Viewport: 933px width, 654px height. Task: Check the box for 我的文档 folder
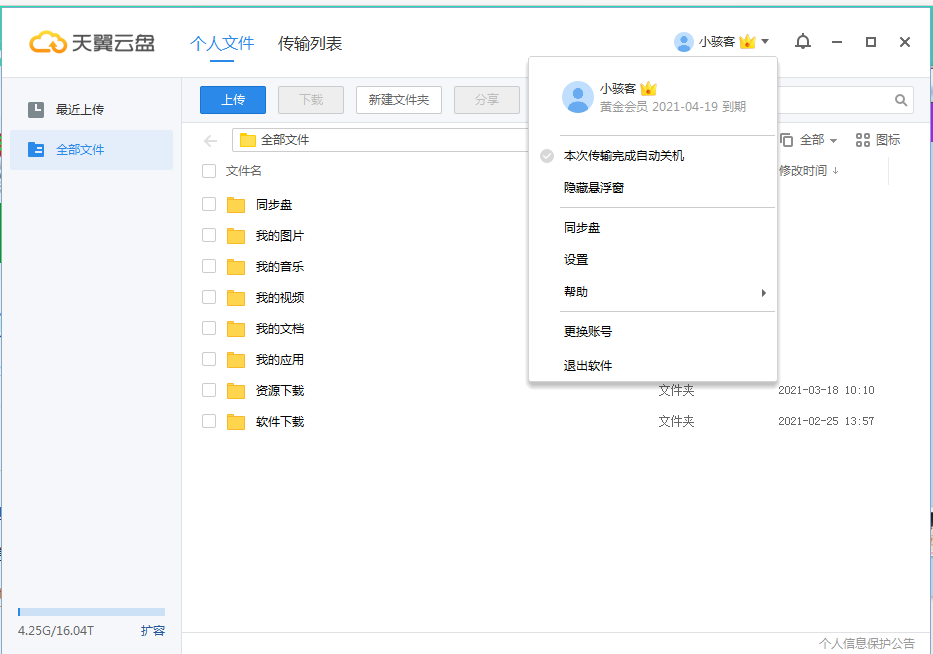coord(209,328)
